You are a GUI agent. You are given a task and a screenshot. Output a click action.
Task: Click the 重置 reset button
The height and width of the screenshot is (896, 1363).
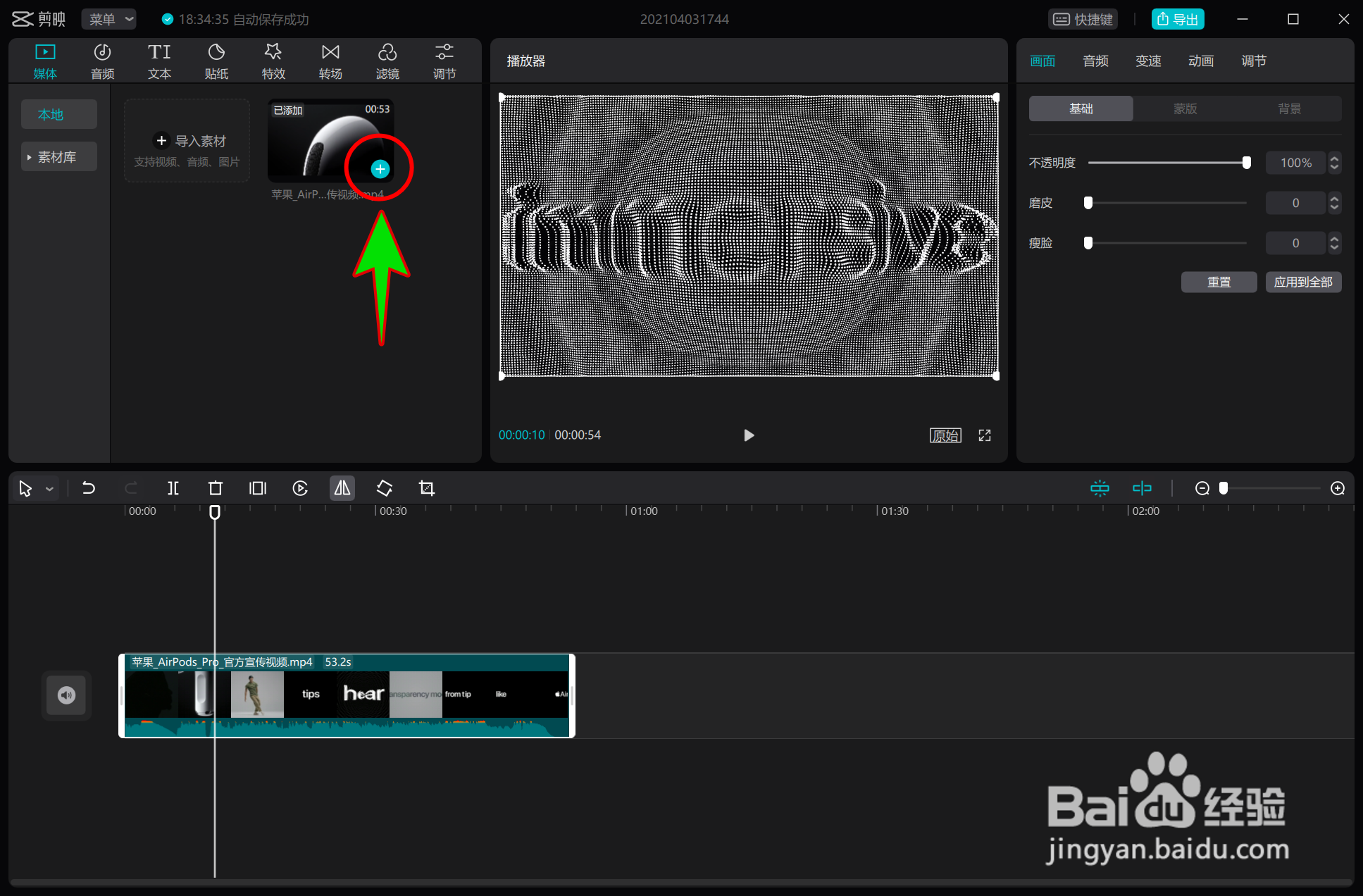pyautogui.click(x=1219, y=282)
